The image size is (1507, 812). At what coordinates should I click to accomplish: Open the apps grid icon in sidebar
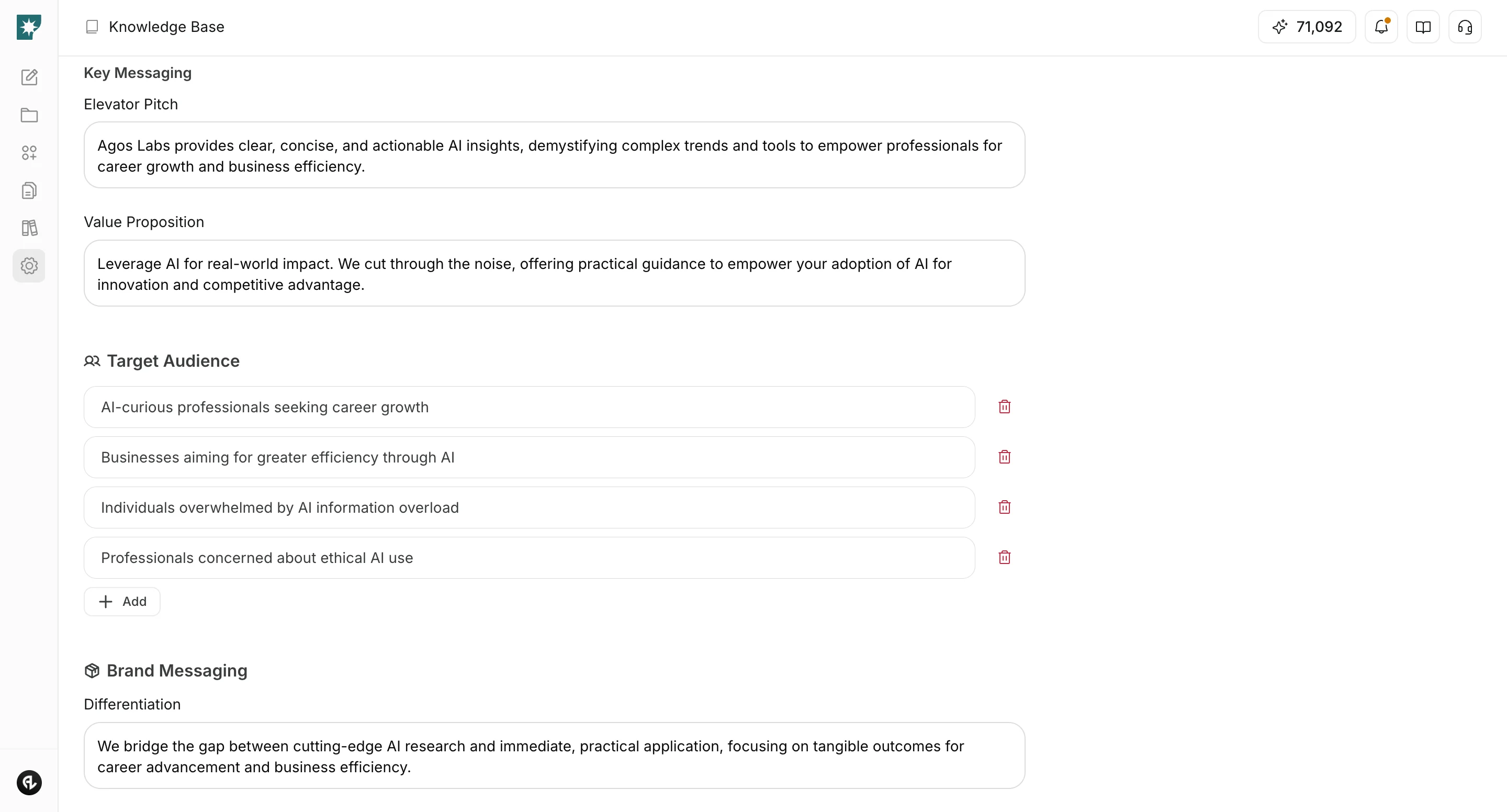(29, 153)
